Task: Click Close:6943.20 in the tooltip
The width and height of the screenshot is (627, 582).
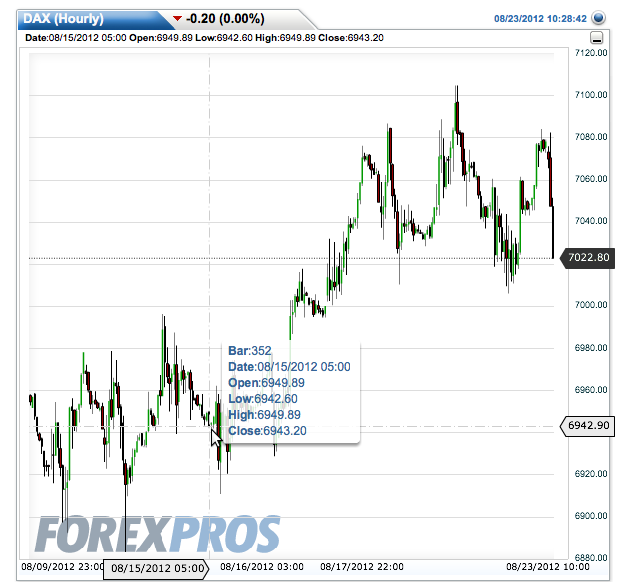Action: (x=267, y=431)
